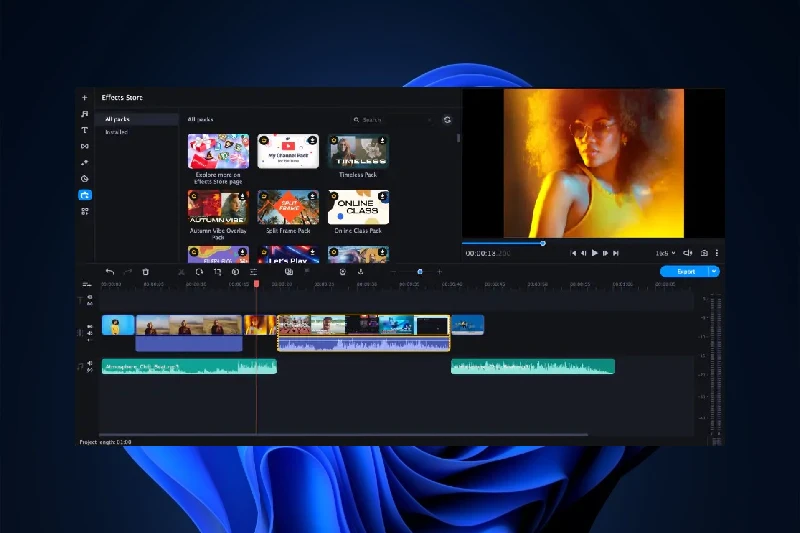Click the Record voiceover microphone icon

point(360,272)
